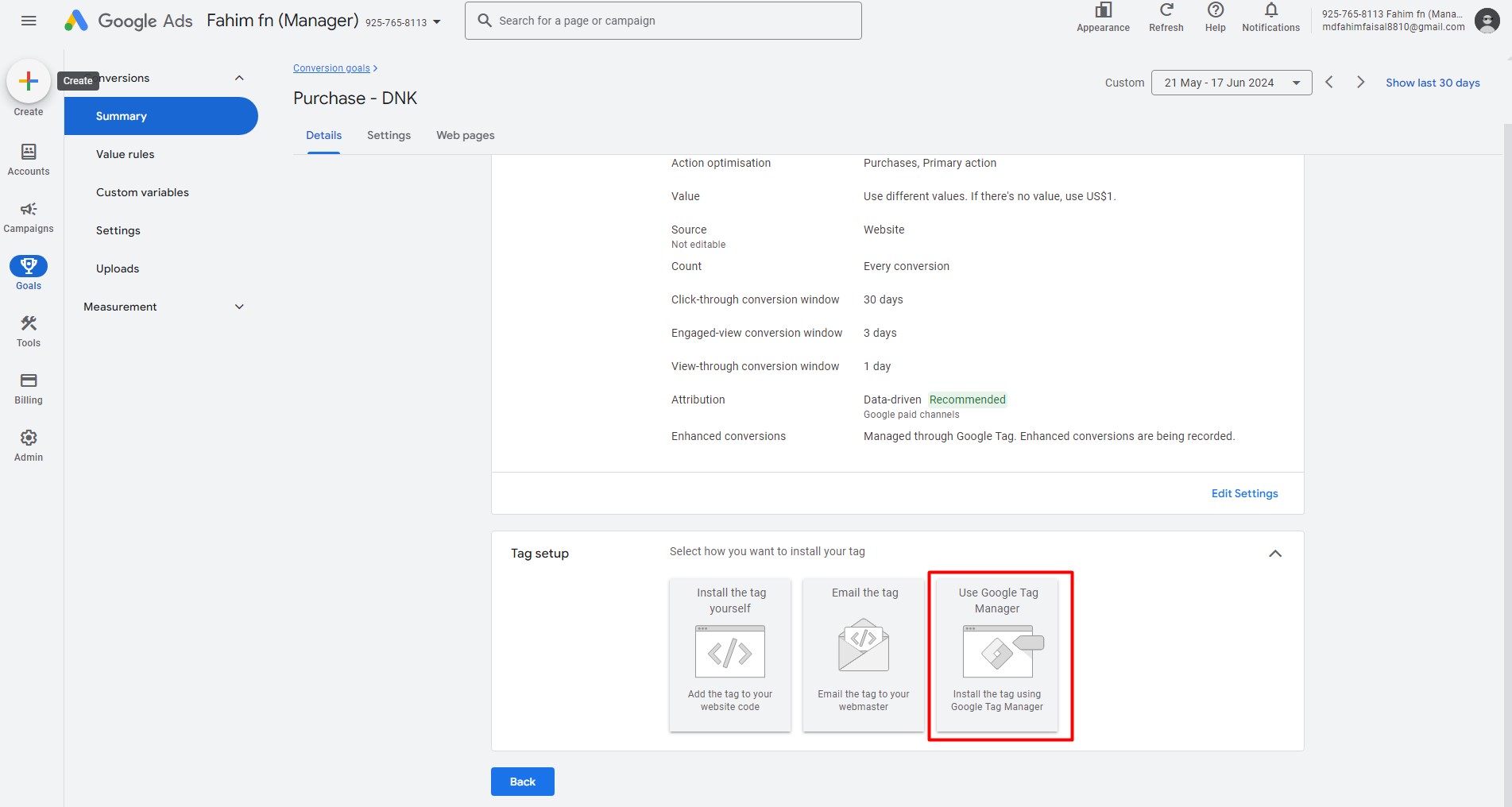Viewport: 1512px width, 807px height.
Task: Expand the Measurement section
Action: tap(239, 307)
